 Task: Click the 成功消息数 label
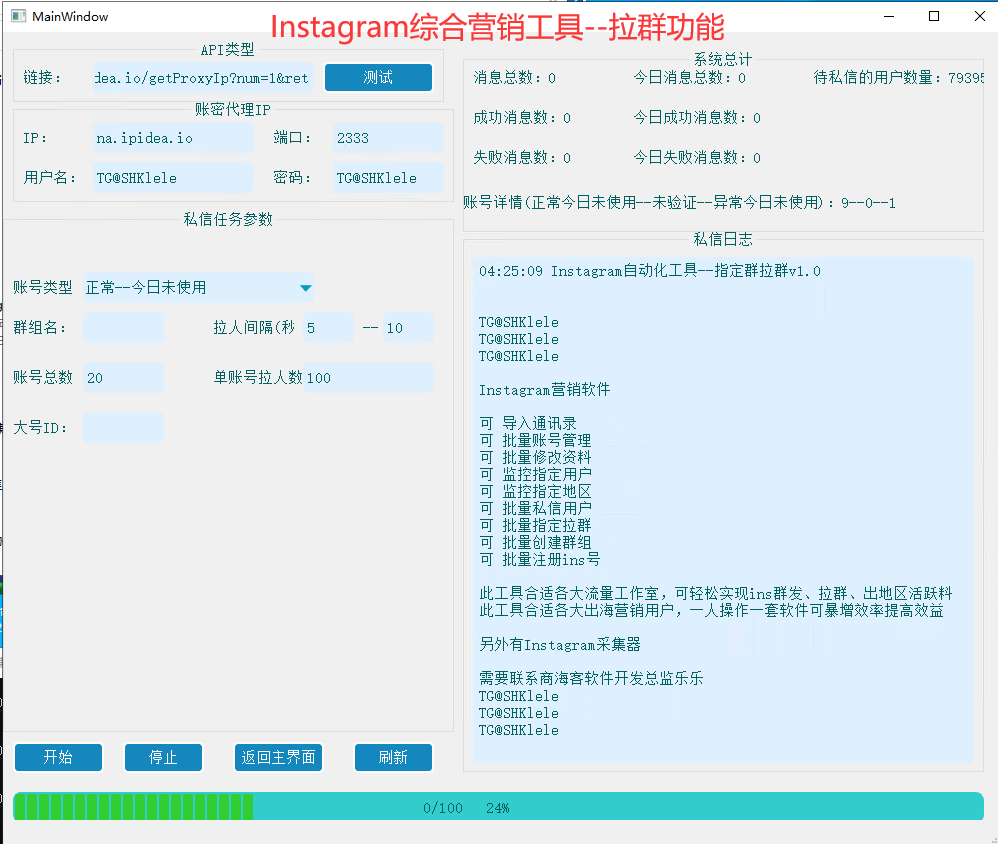point(522,118)
